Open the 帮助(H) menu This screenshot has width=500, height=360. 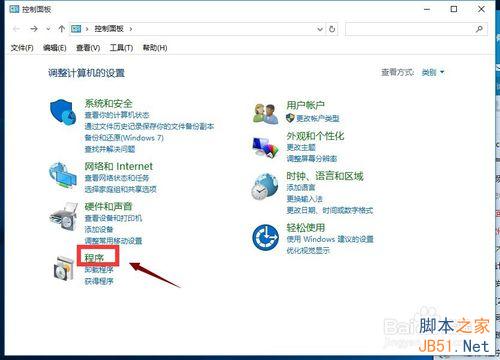click(x=155, y=48)
